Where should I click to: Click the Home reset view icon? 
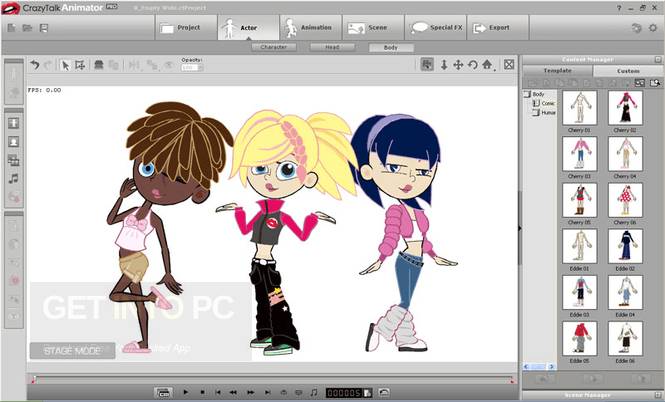487,65
